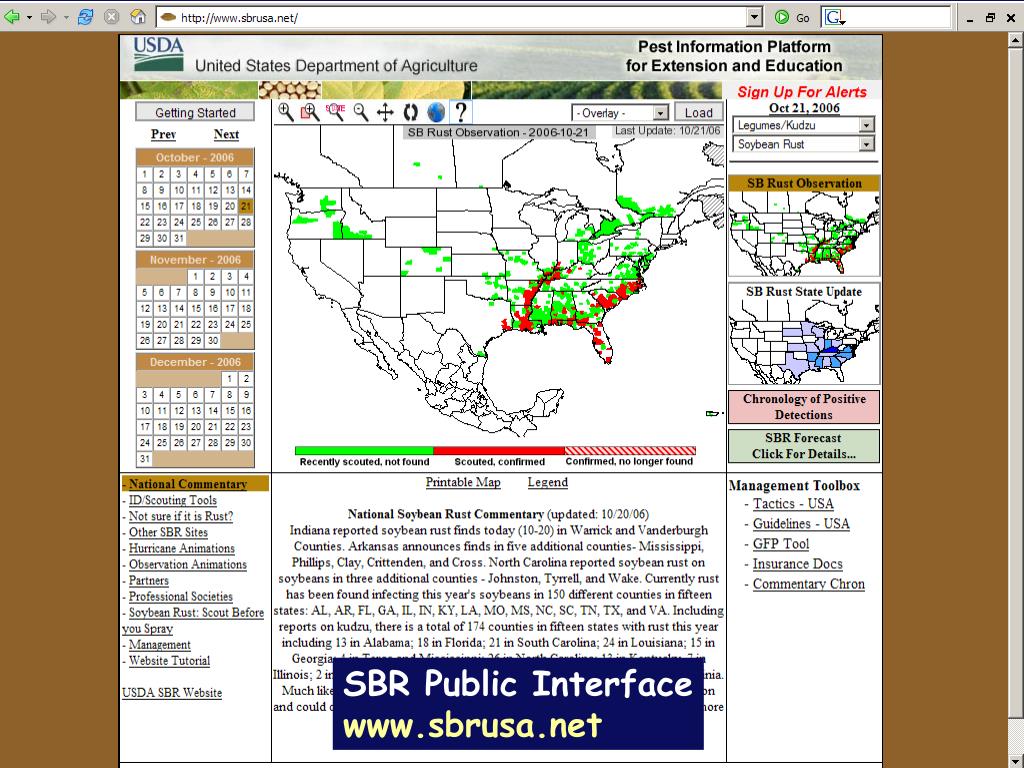The height and width of the screenshot is (768, 1024).
Task: Go to Next calendar months
Action: click(x=226, y=134)
